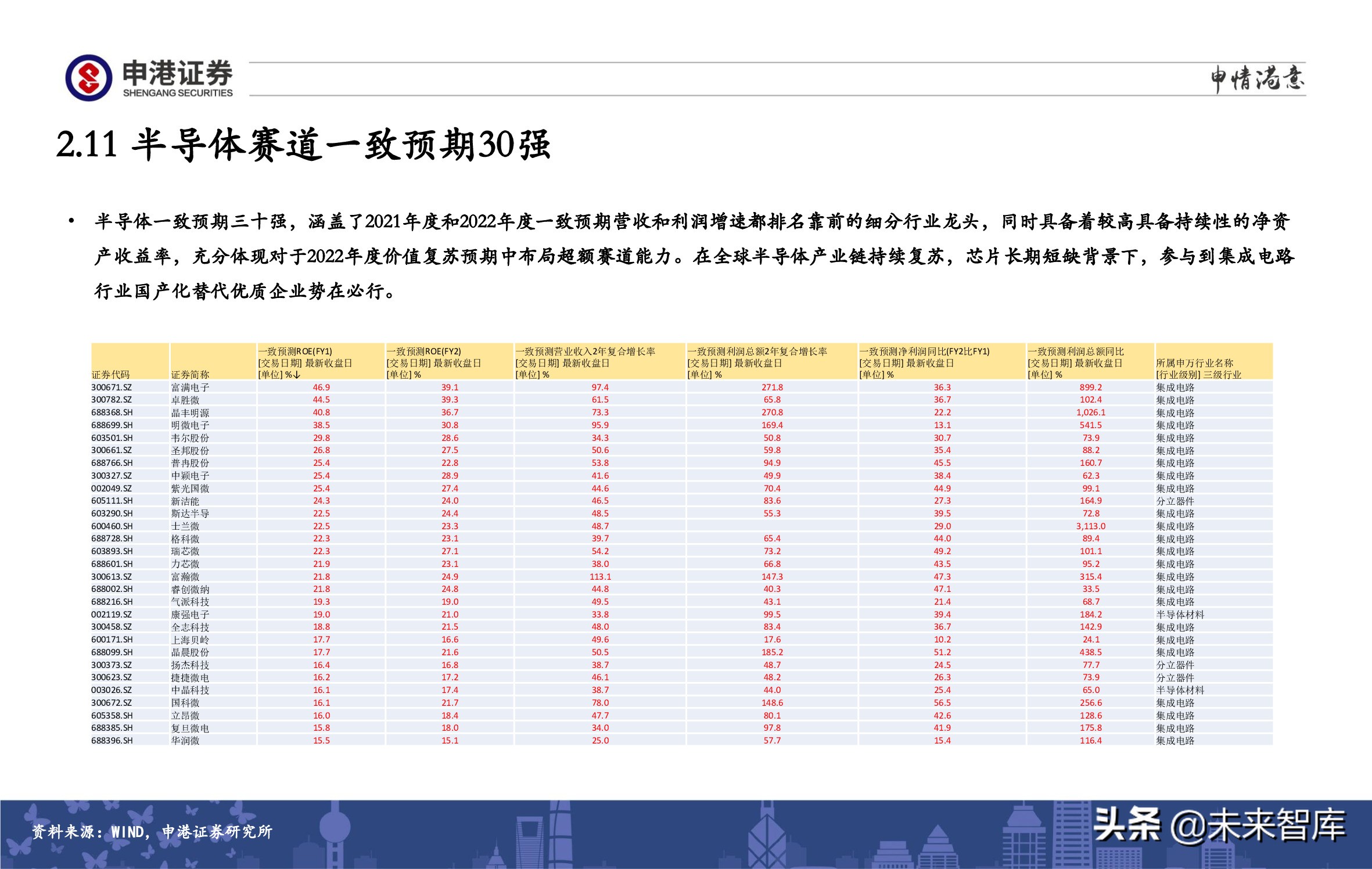Click the 一致预测ROE(FY2) column header
Image resolution: width=1372 pixels, height=869 pixels.
tap(450, 362)
